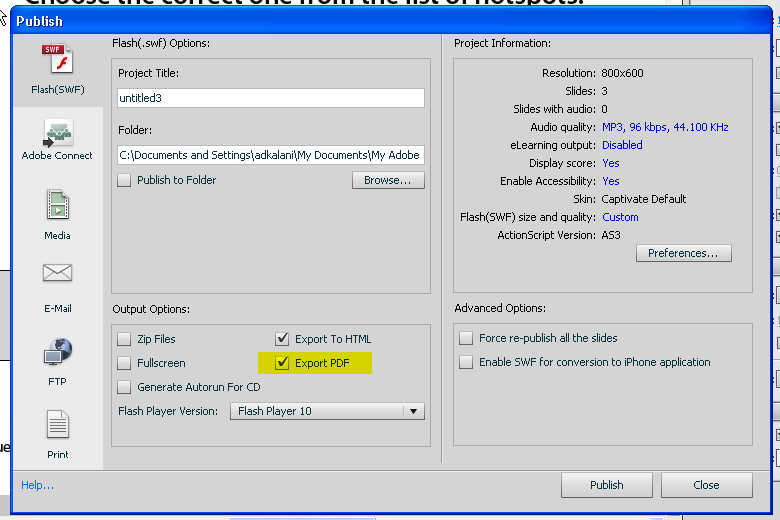This screenshot has height=520, width=780.
Task: Click the Display score Yes link
Action: click(611, 163)
